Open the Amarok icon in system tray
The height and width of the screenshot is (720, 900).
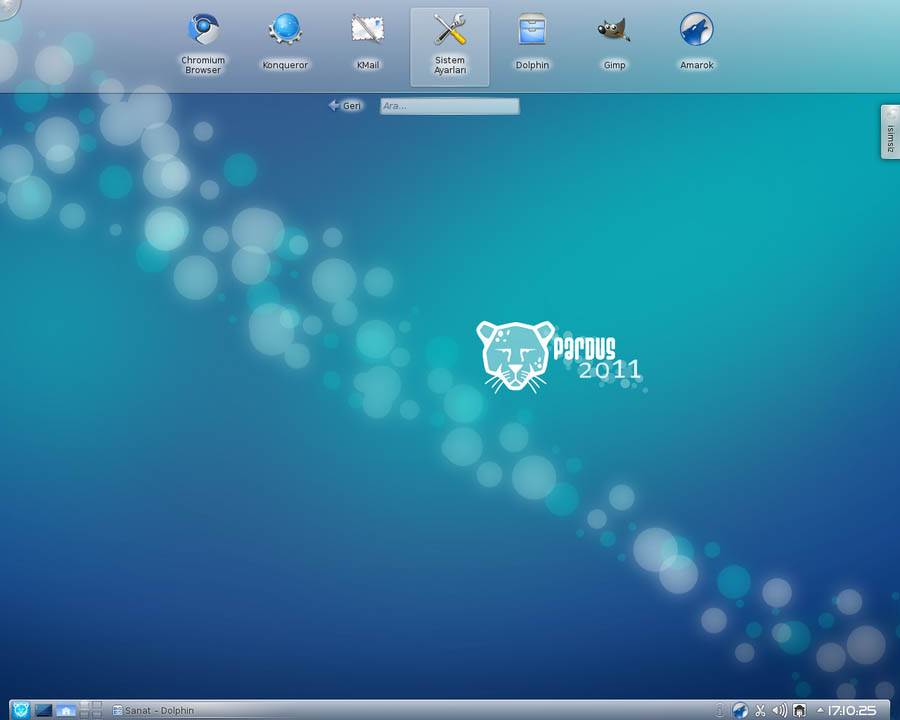coord(740,711)
